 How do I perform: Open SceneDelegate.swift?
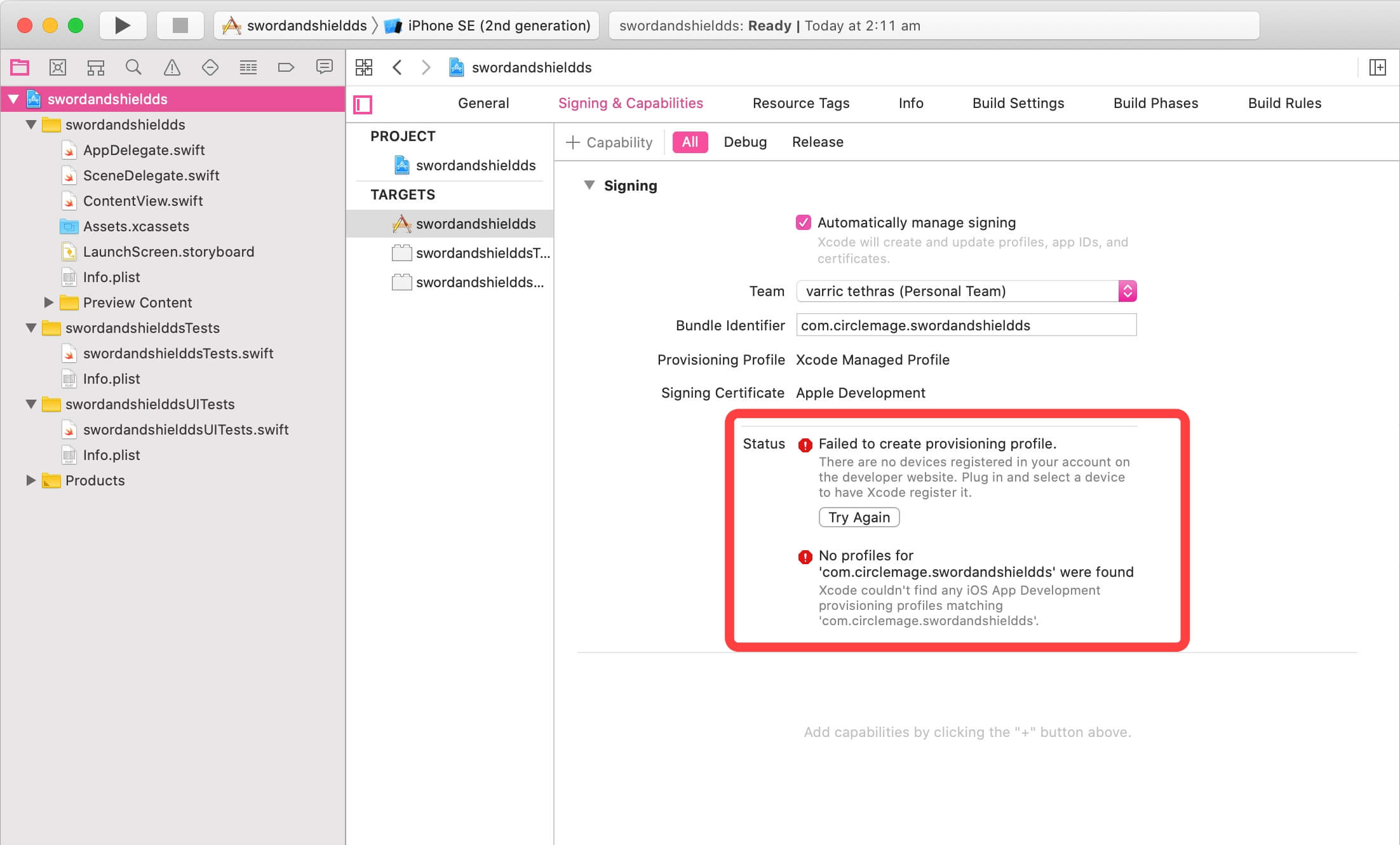pos(151,175)
